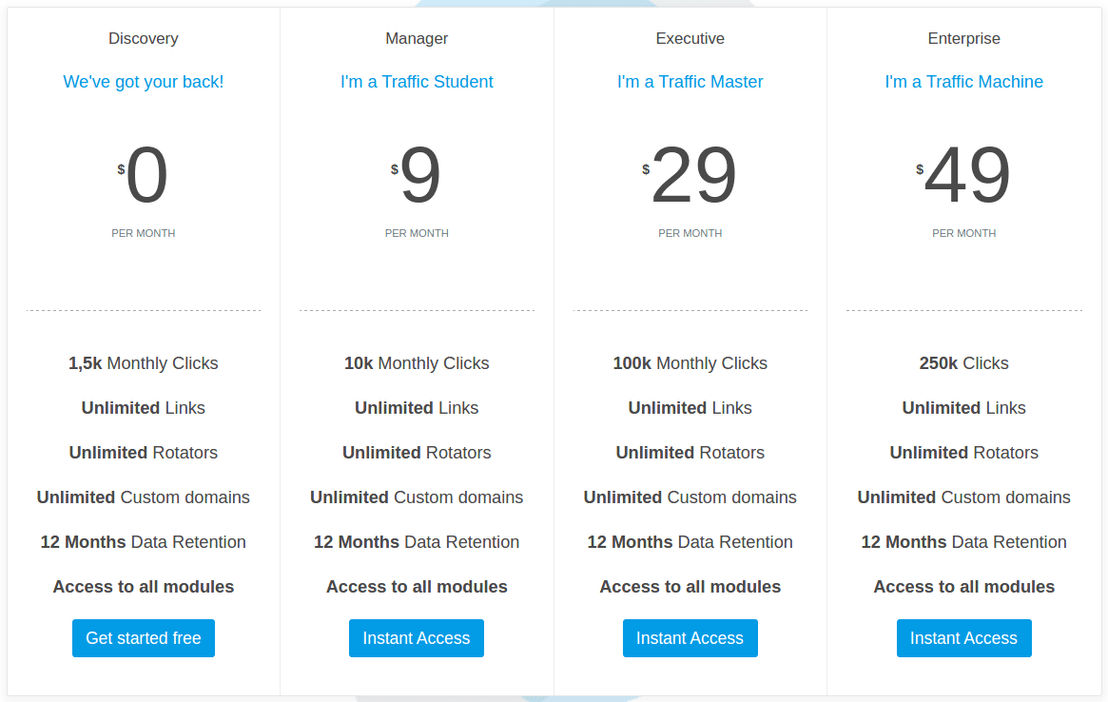This screenshot has width=1108, height=702.
Task: Click Access to all modules in Executive column
Action: pyautogui.click(x=690, y=587)
